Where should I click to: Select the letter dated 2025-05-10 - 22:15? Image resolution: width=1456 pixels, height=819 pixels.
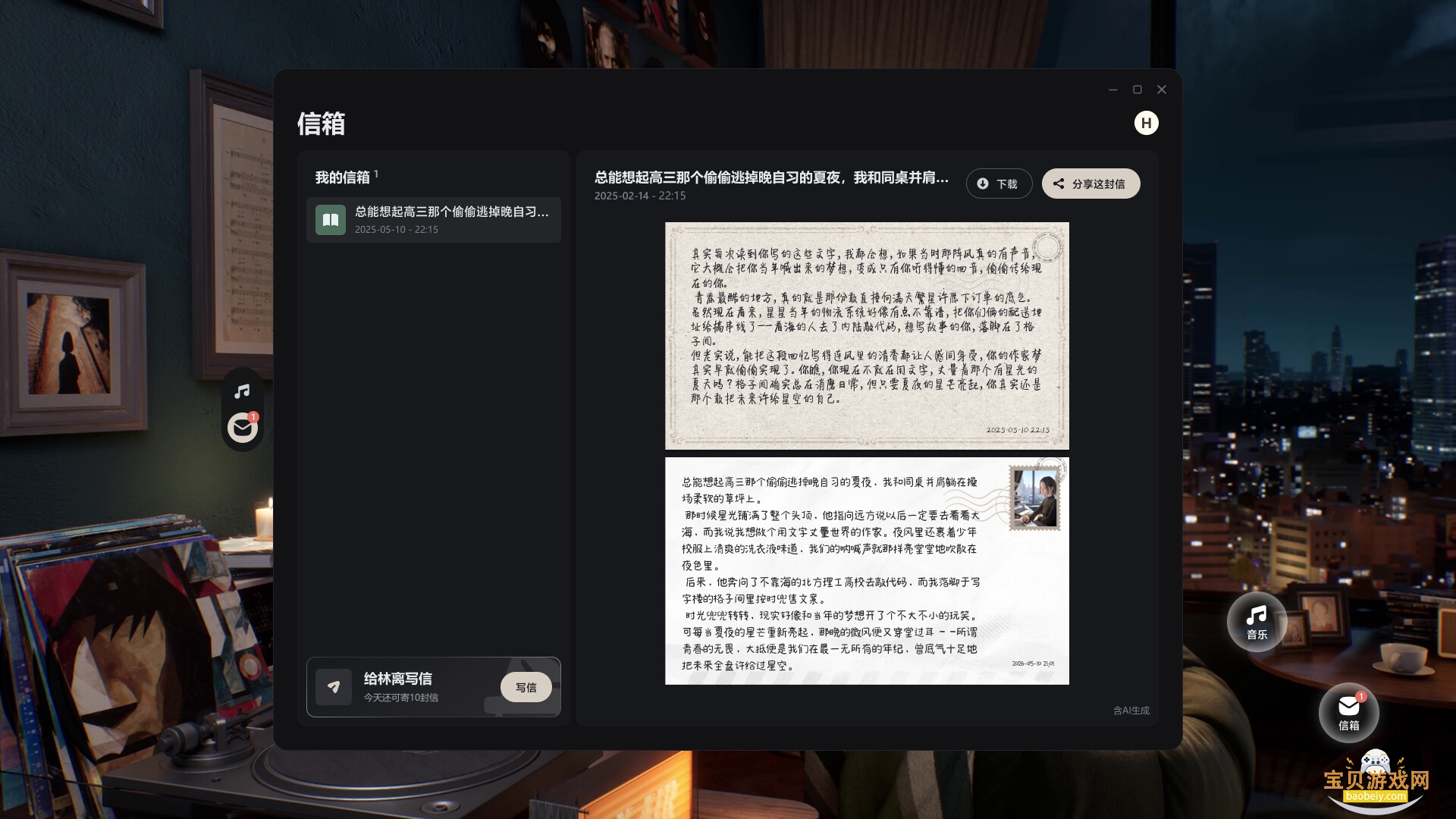(x=434, y=220)
